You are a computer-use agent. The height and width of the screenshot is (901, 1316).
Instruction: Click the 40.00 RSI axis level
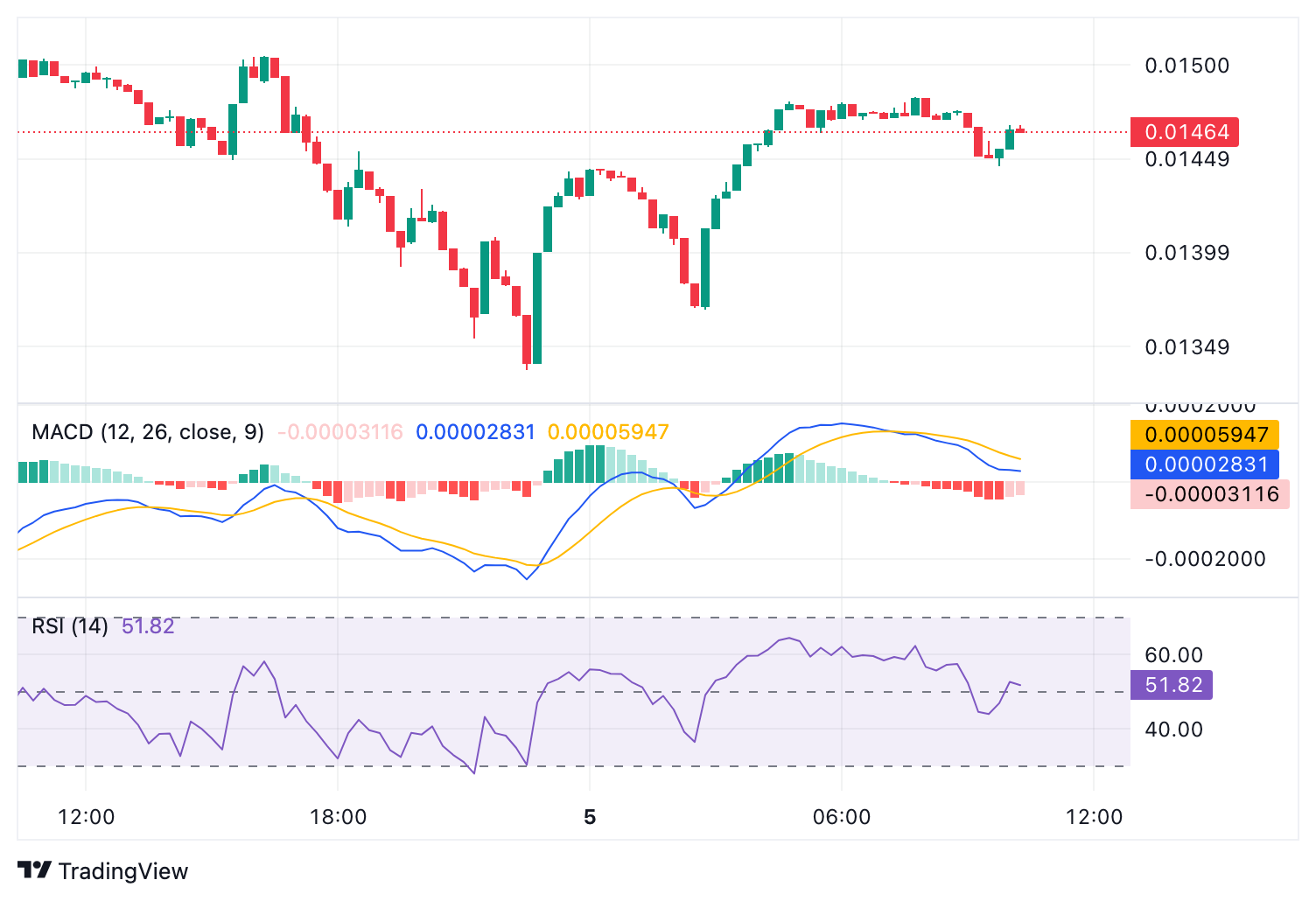[x=1173, y=730]
